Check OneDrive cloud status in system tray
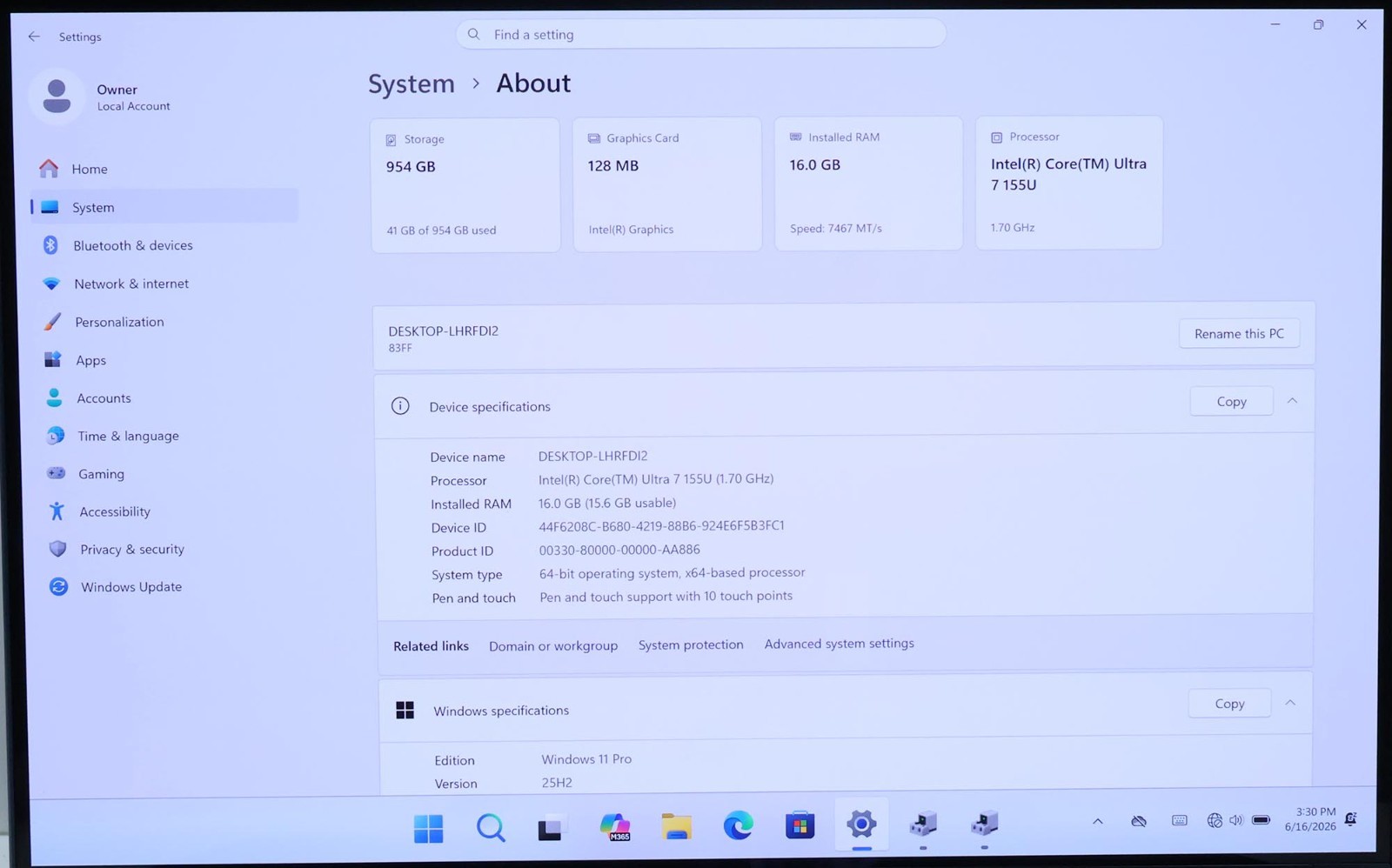The width and height of the screenshot is (1392, 868). click(1139, 821)
